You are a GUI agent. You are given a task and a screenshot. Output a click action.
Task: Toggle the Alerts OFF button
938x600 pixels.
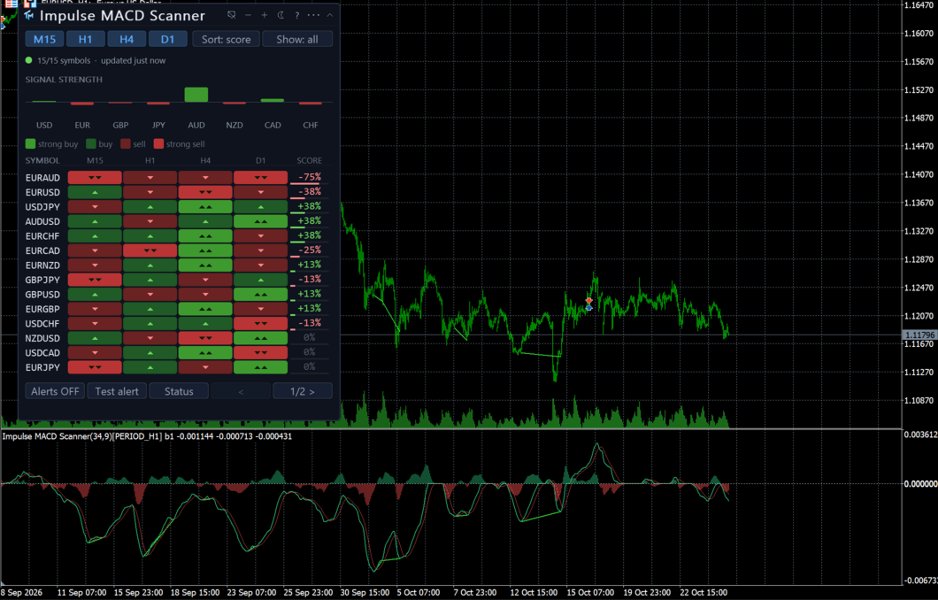point(55,391)
